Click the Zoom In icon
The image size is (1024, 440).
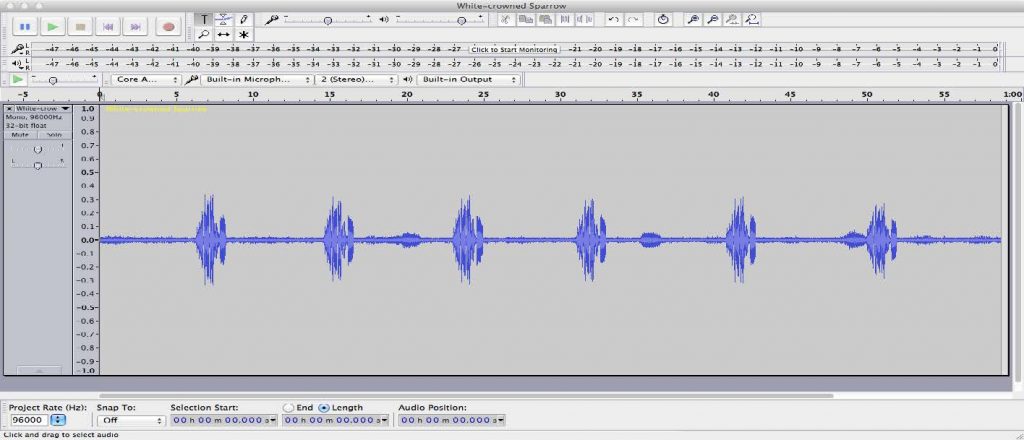[x=693, y=20]
